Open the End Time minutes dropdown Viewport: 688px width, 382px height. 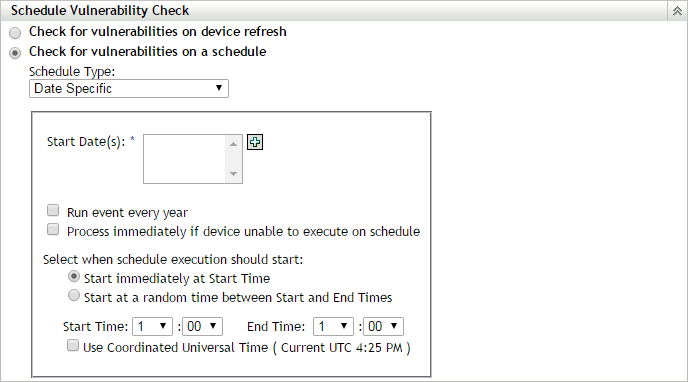(383, 326)
